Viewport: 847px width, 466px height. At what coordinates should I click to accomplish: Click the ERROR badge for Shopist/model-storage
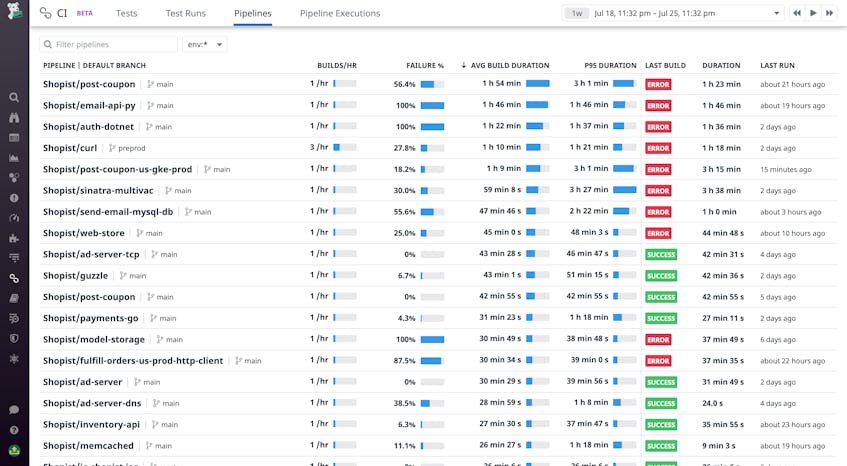658,340
